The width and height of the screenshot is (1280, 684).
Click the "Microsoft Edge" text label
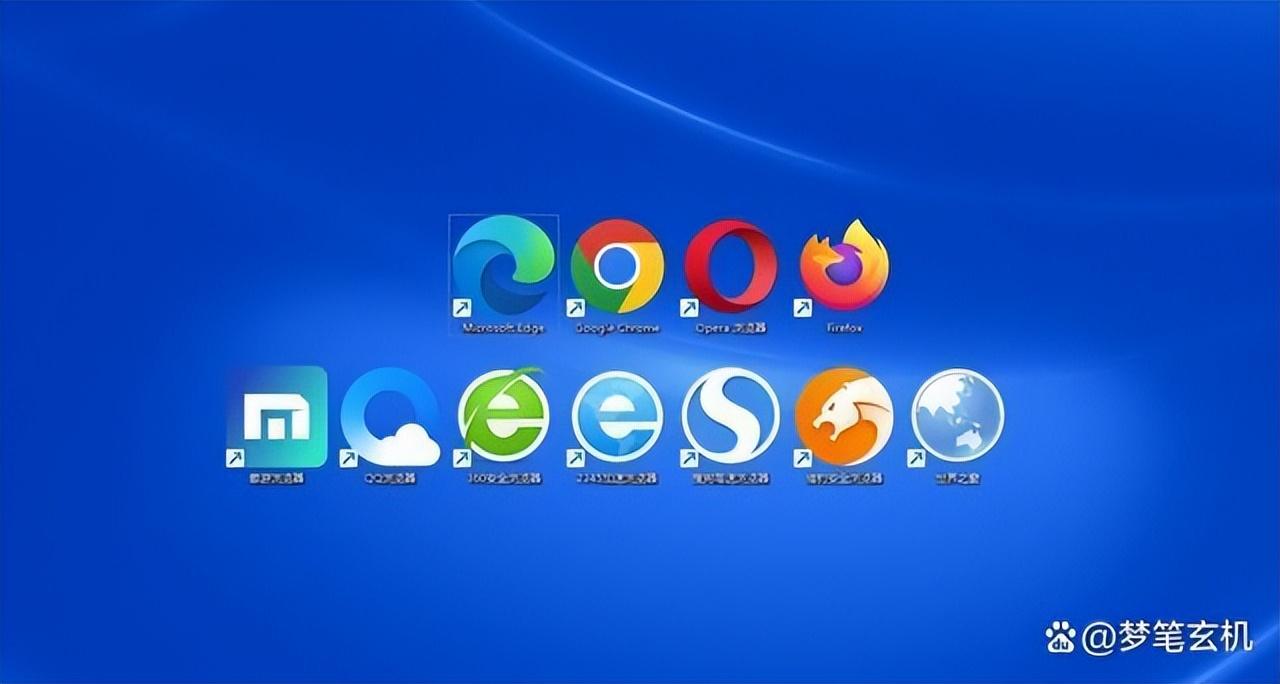point(503,327)
